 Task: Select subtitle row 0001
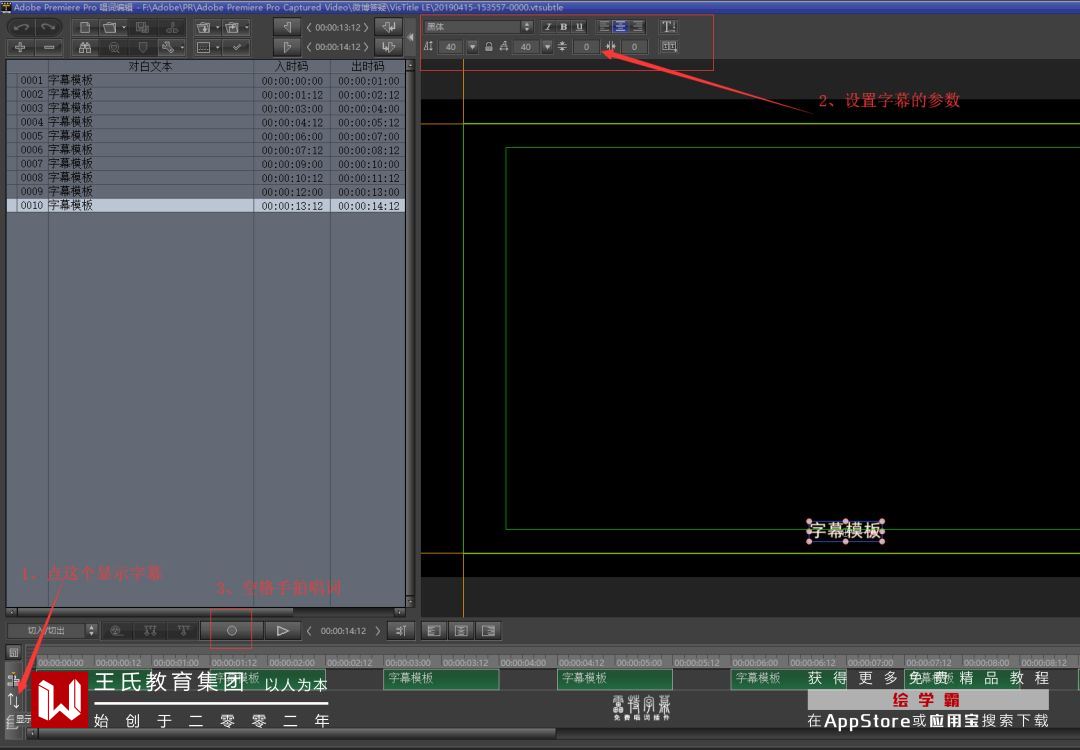tap(205, 81)
